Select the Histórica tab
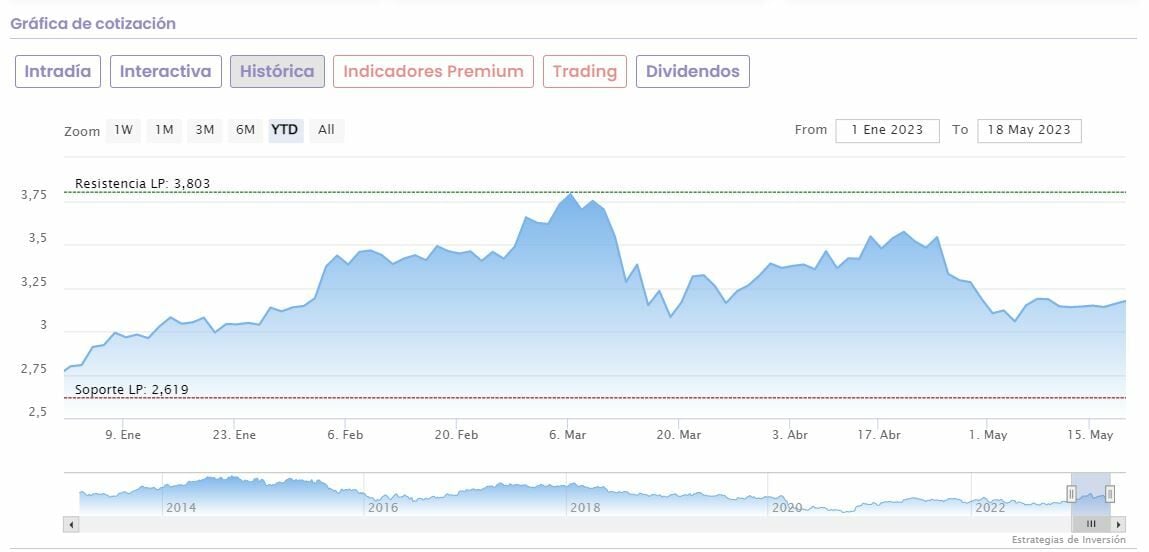The image size is (1149, 552). click(277, 72)
